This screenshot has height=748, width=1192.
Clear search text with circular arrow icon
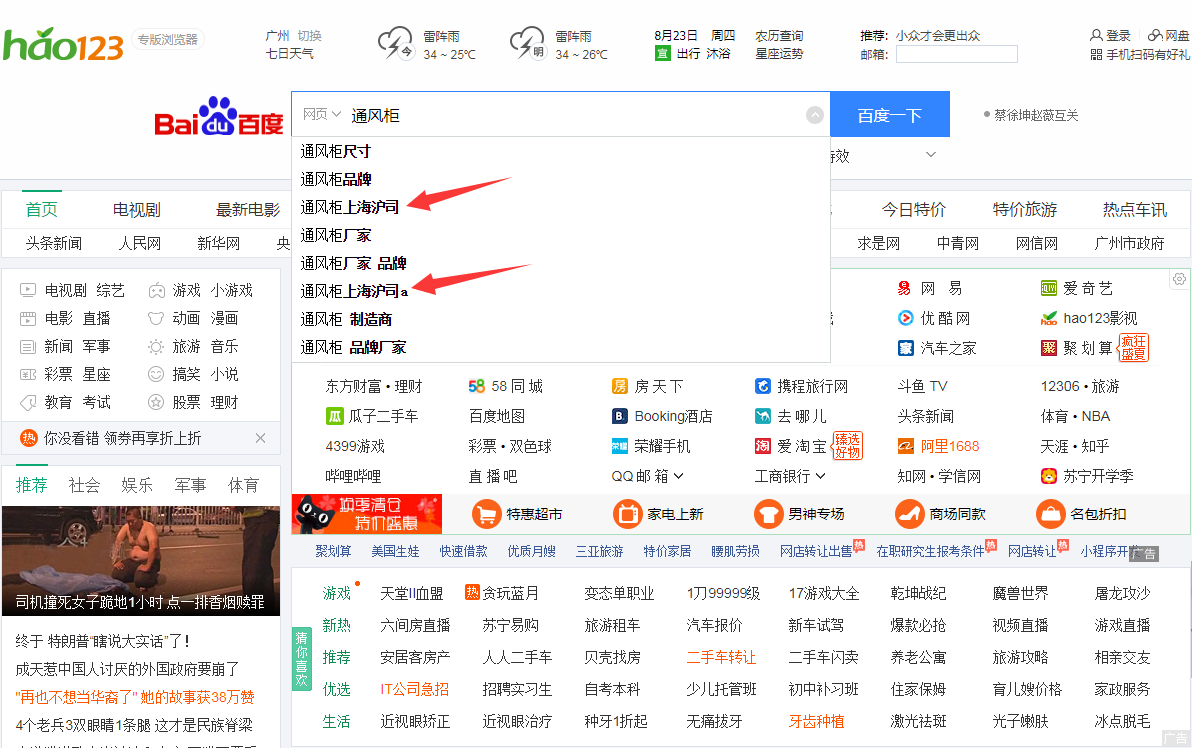(x=814, y=115)
